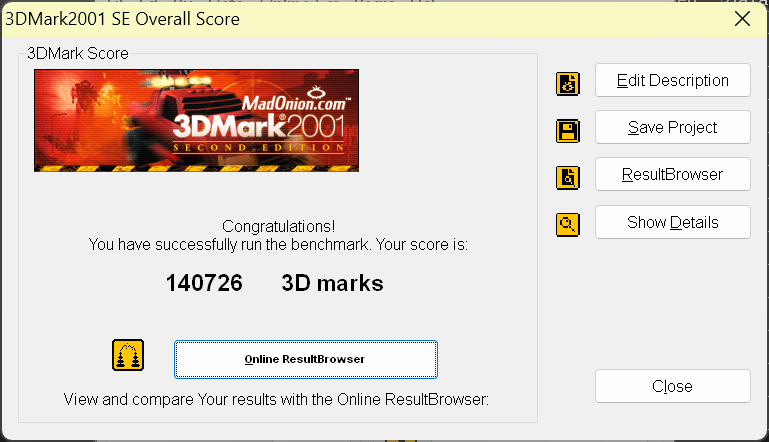
Task: Click the Edit Description document icon
Action: 568,83
